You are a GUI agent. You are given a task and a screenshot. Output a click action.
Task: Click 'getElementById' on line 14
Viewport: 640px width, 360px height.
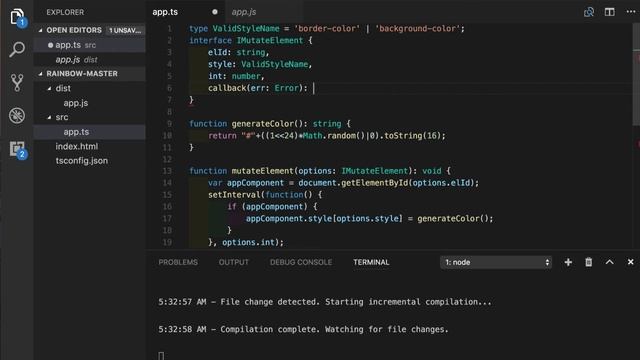pyautogui.click(x=375, y=183)
